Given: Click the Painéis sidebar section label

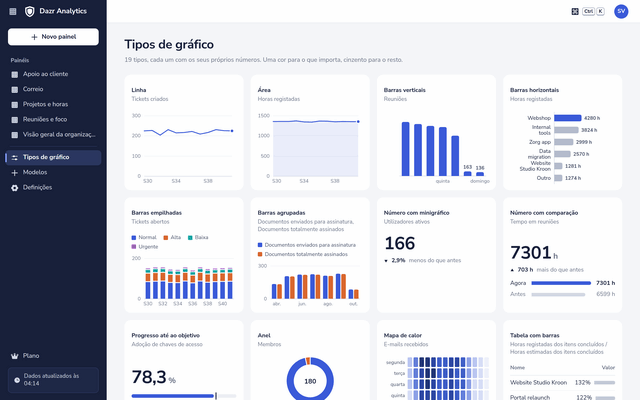Looking at the screenshot, I should point(20,60).
